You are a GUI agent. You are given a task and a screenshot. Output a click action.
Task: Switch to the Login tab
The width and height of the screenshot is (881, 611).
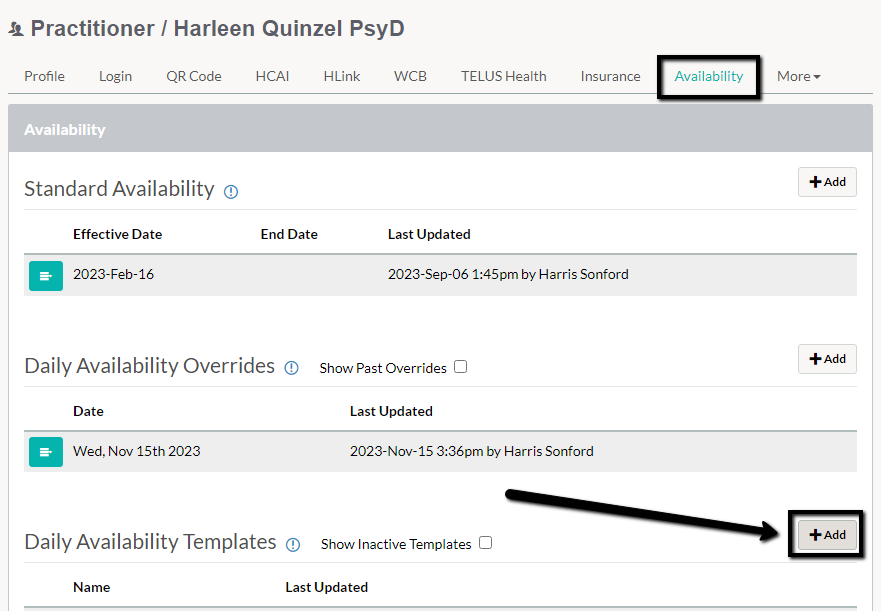click(x=115, y=76)
